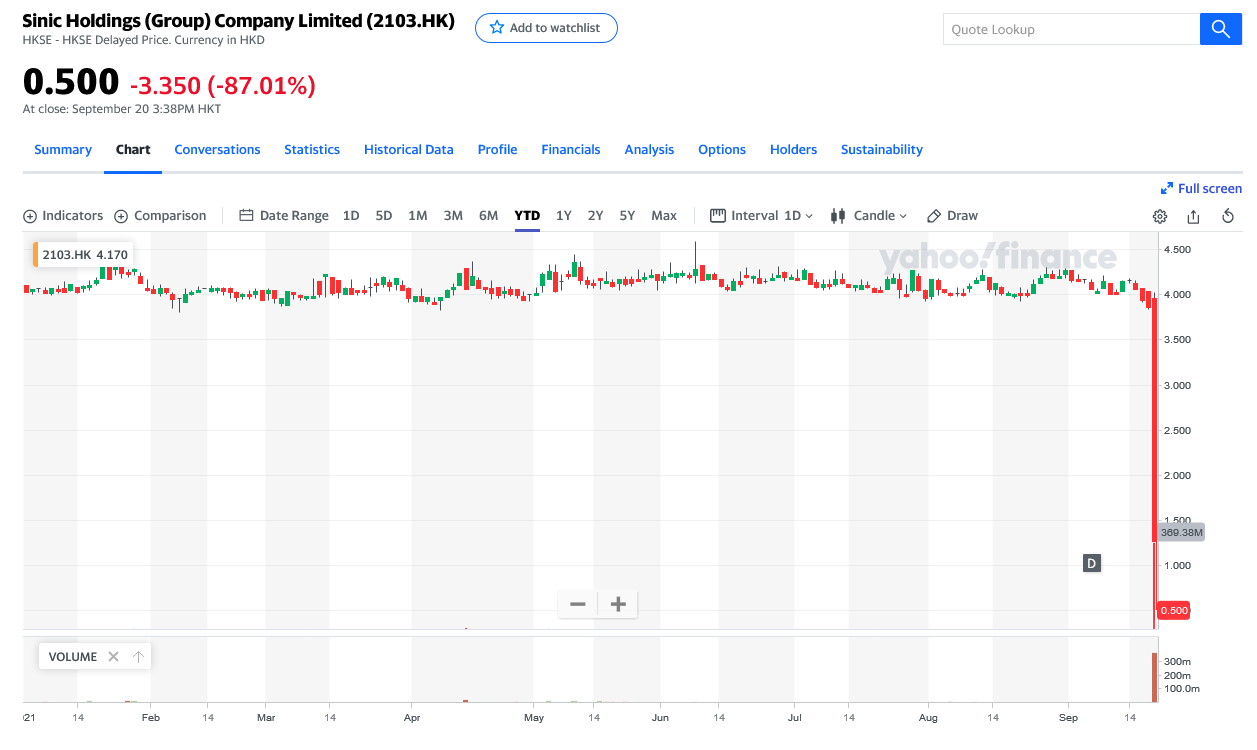
Task: Open the Sustainability tab
Action: (882, 149)
